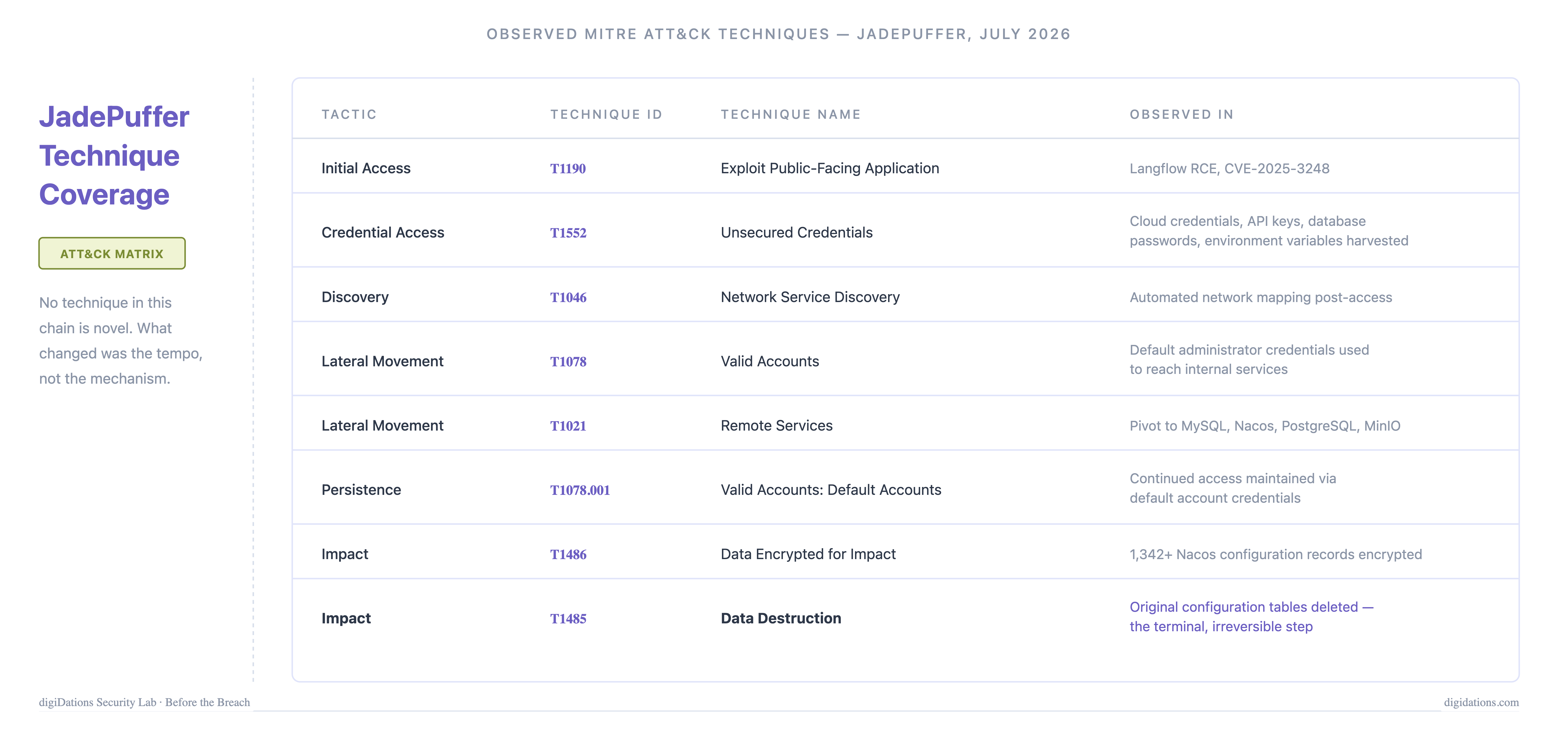Open technique ID T1078.001 link
The image size is (1568, 750).
[x=580, y=490]
